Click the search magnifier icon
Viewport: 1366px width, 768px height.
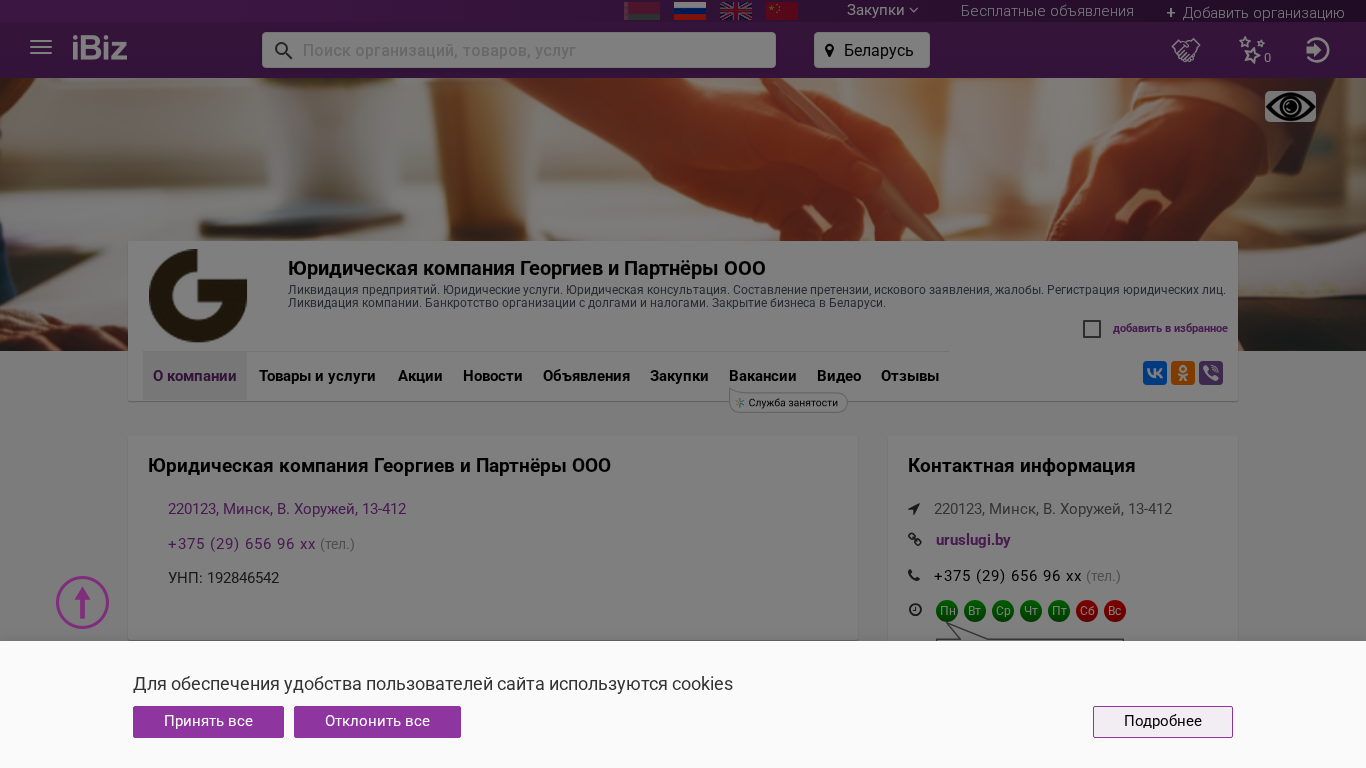(x=284, y=50)
